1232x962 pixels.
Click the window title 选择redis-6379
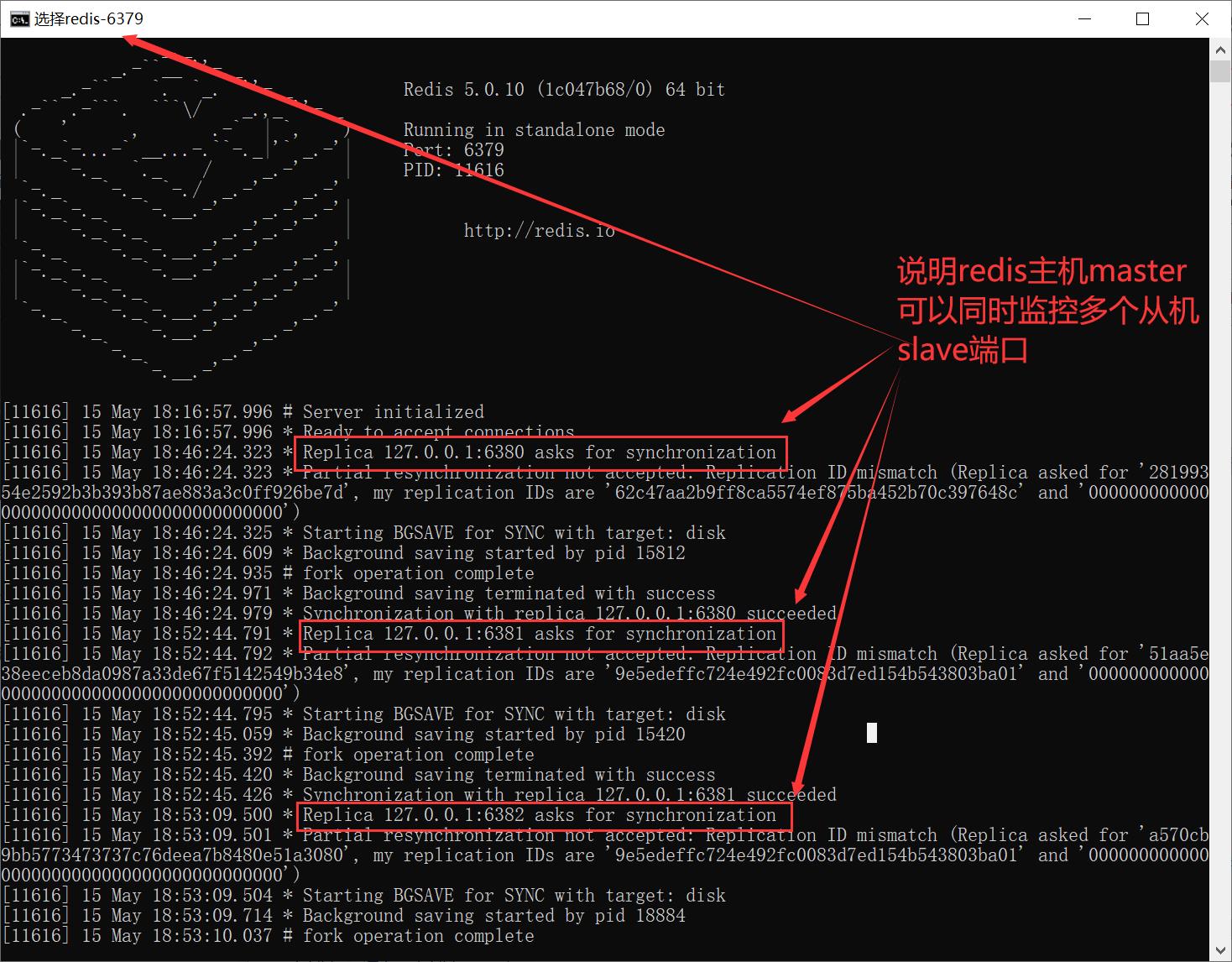tap(89, 18)
